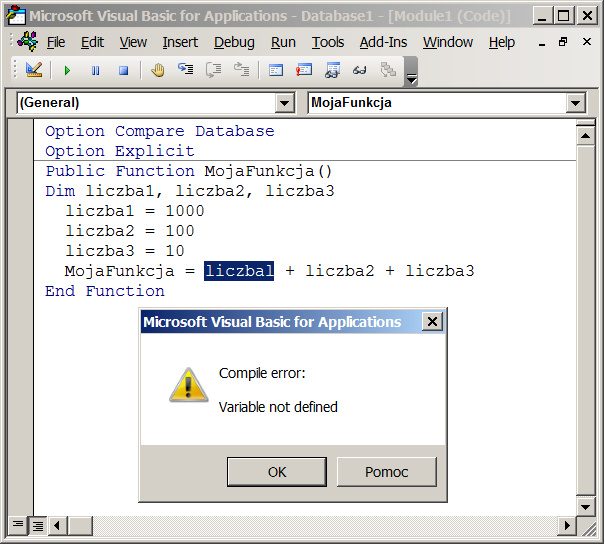605x544 pixels.
Task: Switch to Procedure View toggle
Action: (17, 525)
